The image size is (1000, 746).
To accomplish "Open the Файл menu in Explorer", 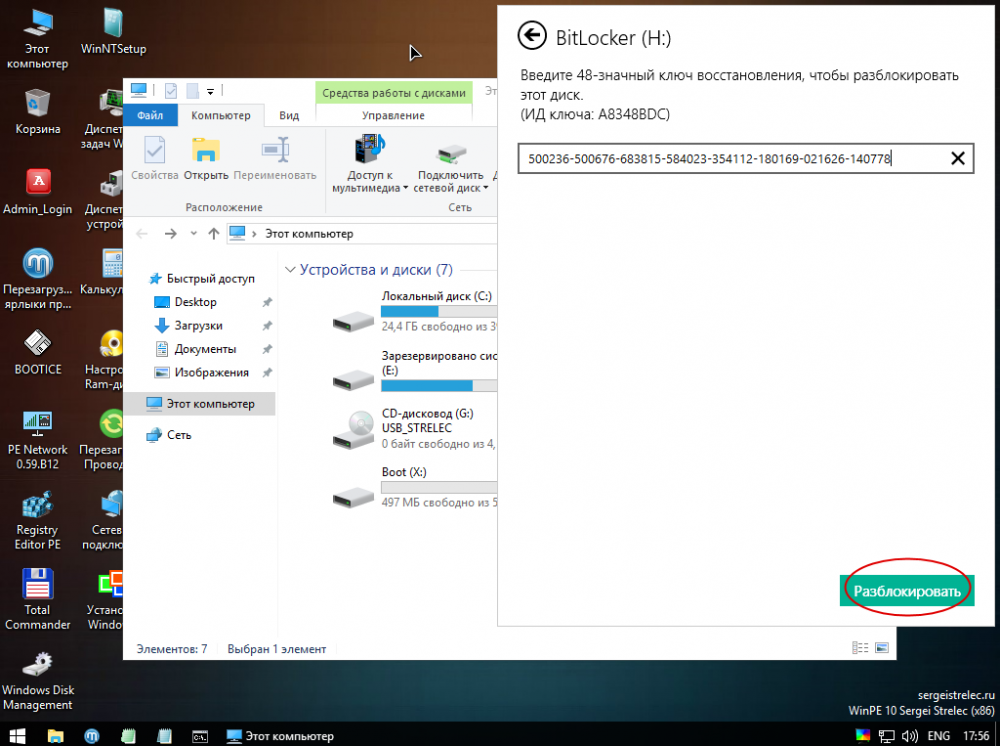I will click(x=150, y=115).
